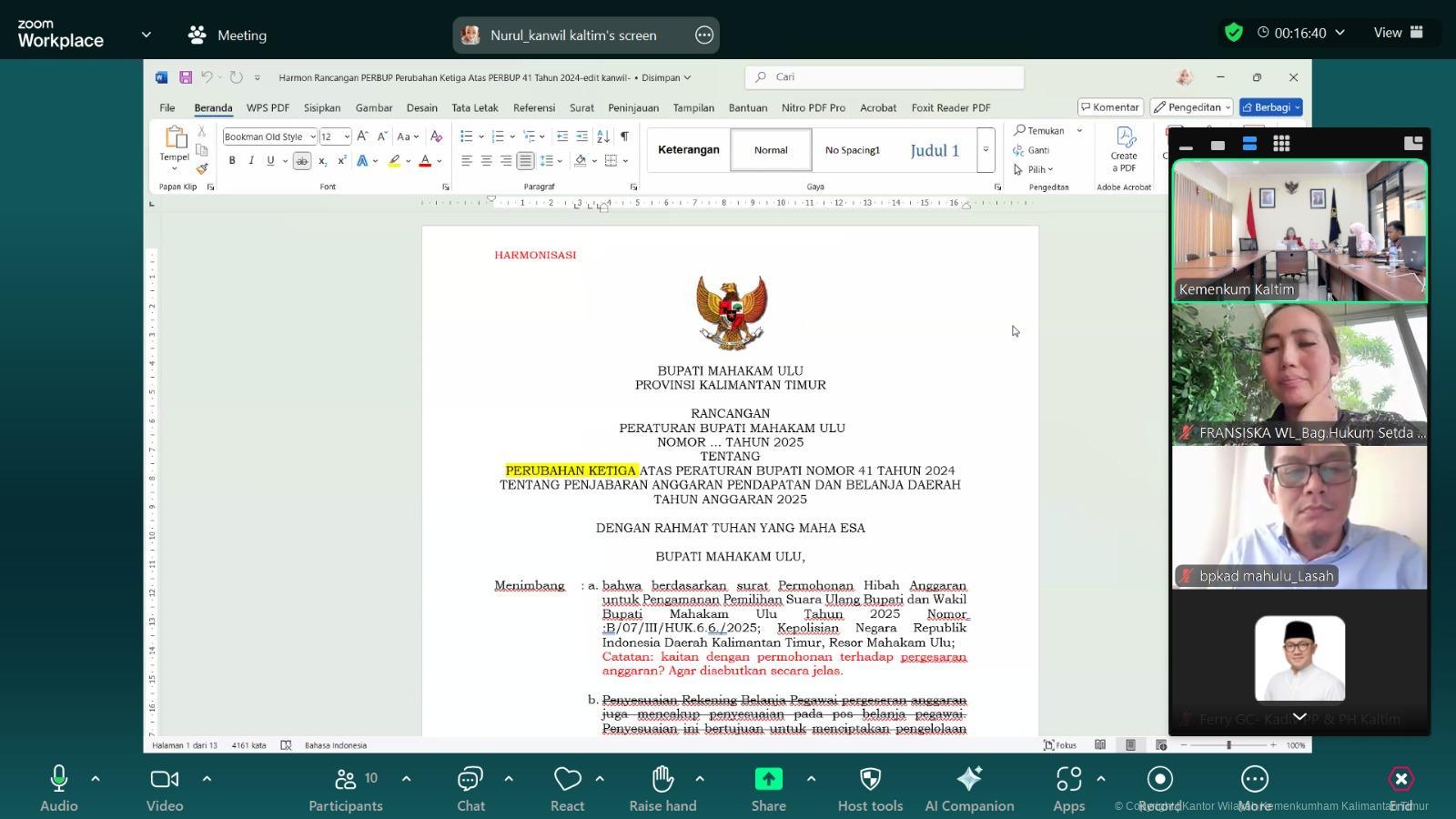Click the green Share screen icon
The width and height of the screenshot is (1456, 819).
coord(768,780)
